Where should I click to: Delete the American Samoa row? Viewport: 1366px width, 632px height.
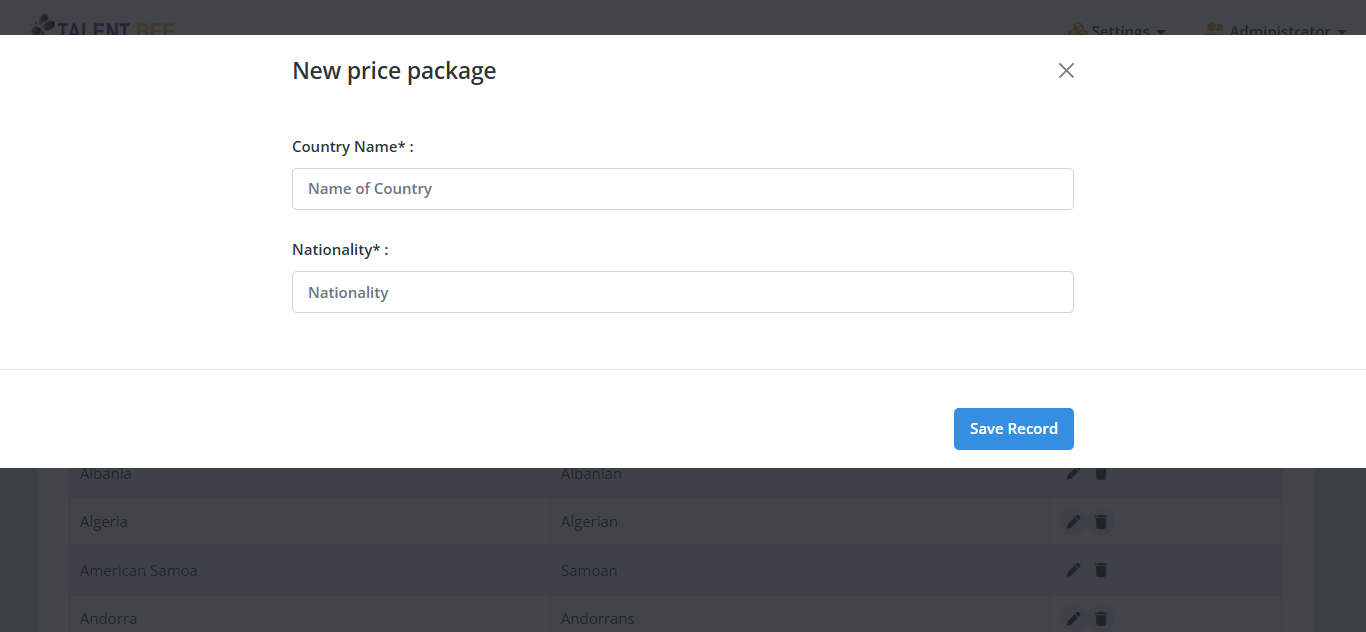point(1100,569)
